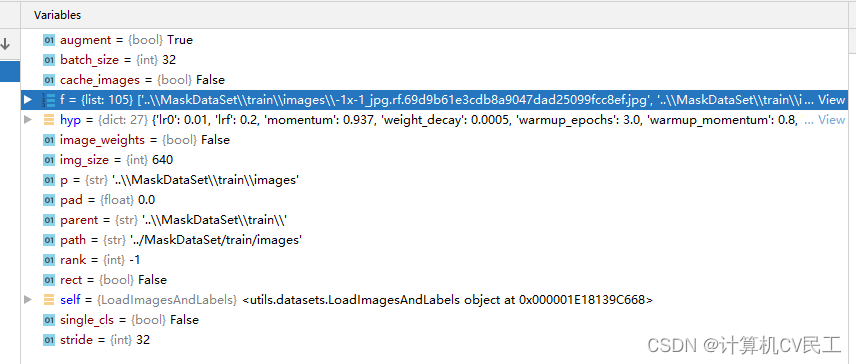This screenshot has width=856, height=364.
Task: Open View link for hyp dict
Action: [x=832, y=120]
